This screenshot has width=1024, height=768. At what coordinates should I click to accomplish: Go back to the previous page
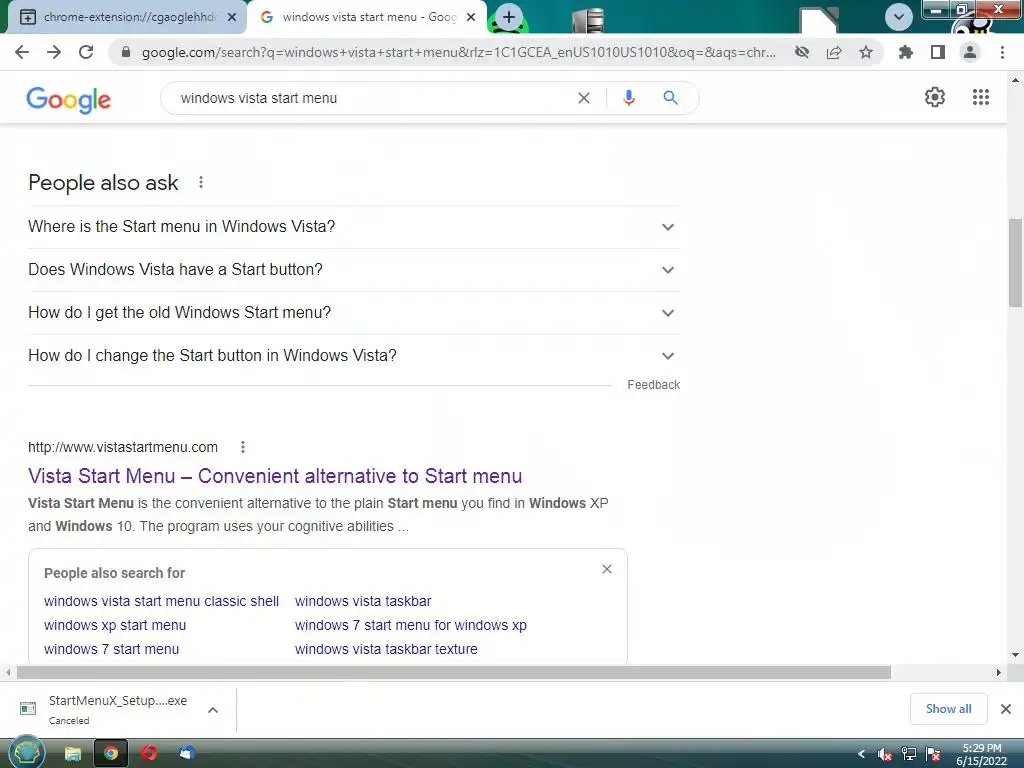[x=22, y=52]
